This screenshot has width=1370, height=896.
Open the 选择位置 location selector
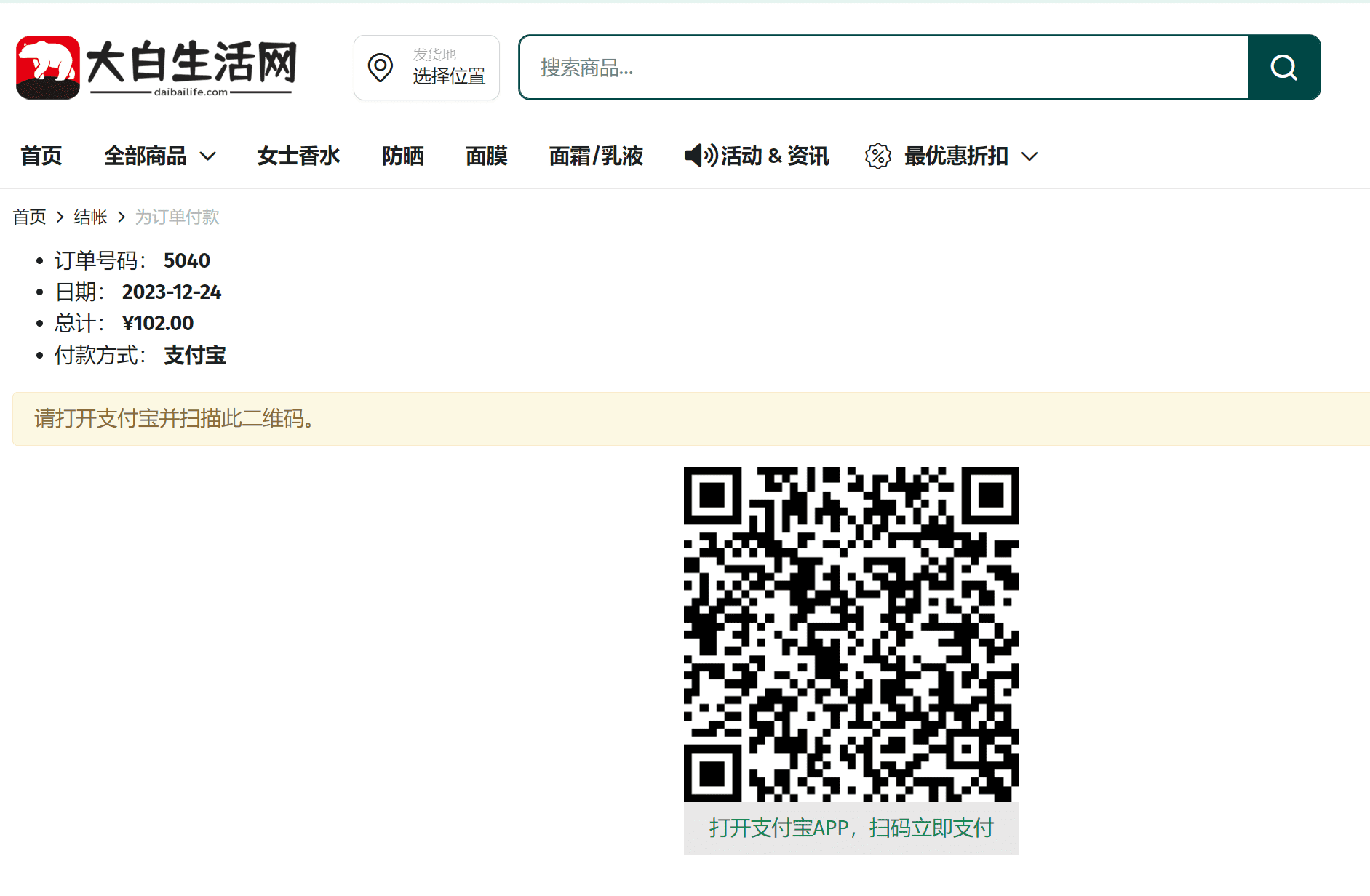pyautogui.click(x=449, y=76)
